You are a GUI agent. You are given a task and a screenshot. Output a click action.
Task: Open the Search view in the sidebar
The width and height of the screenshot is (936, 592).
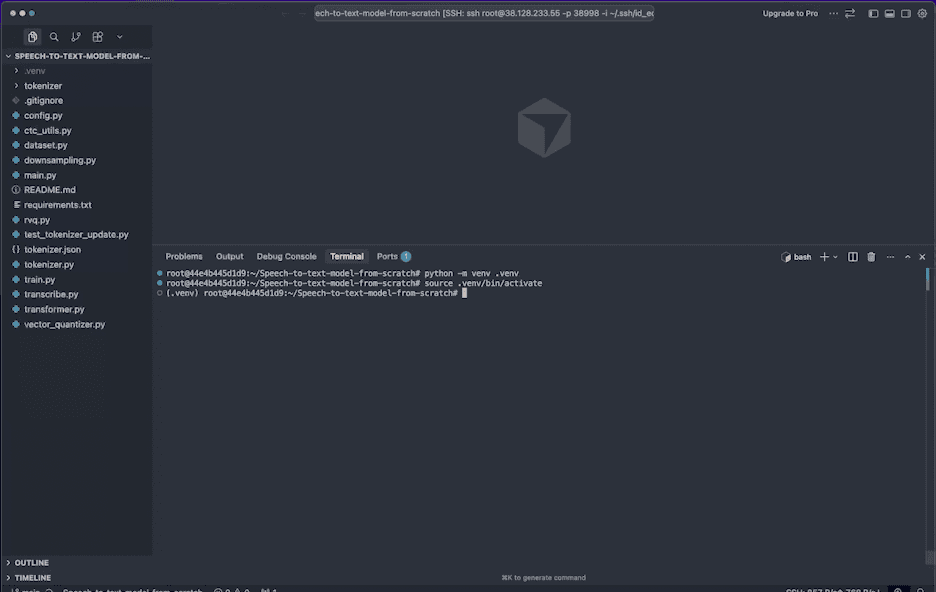pos(55,36)
